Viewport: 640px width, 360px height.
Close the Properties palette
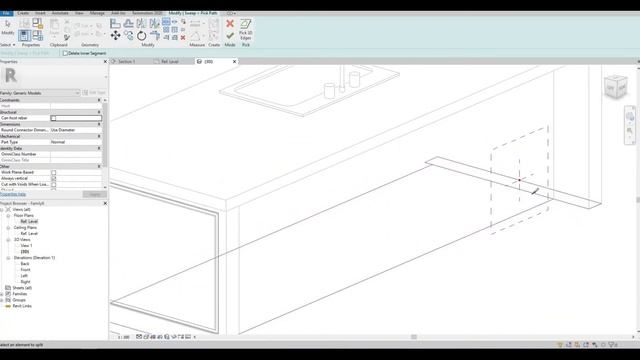point(105,62)
